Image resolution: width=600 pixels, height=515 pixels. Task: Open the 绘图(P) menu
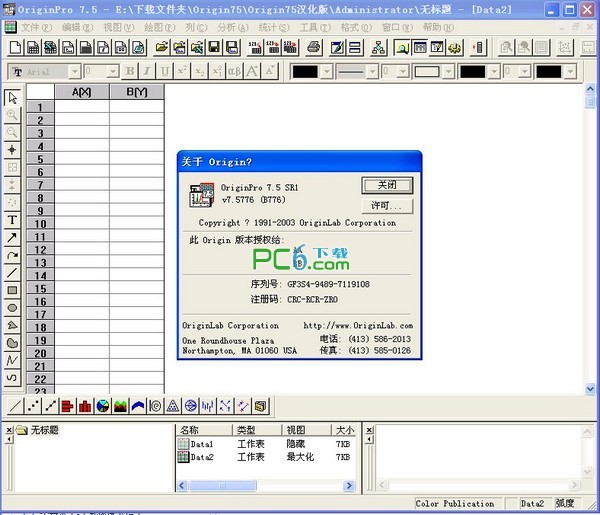(x=160, y=28)
